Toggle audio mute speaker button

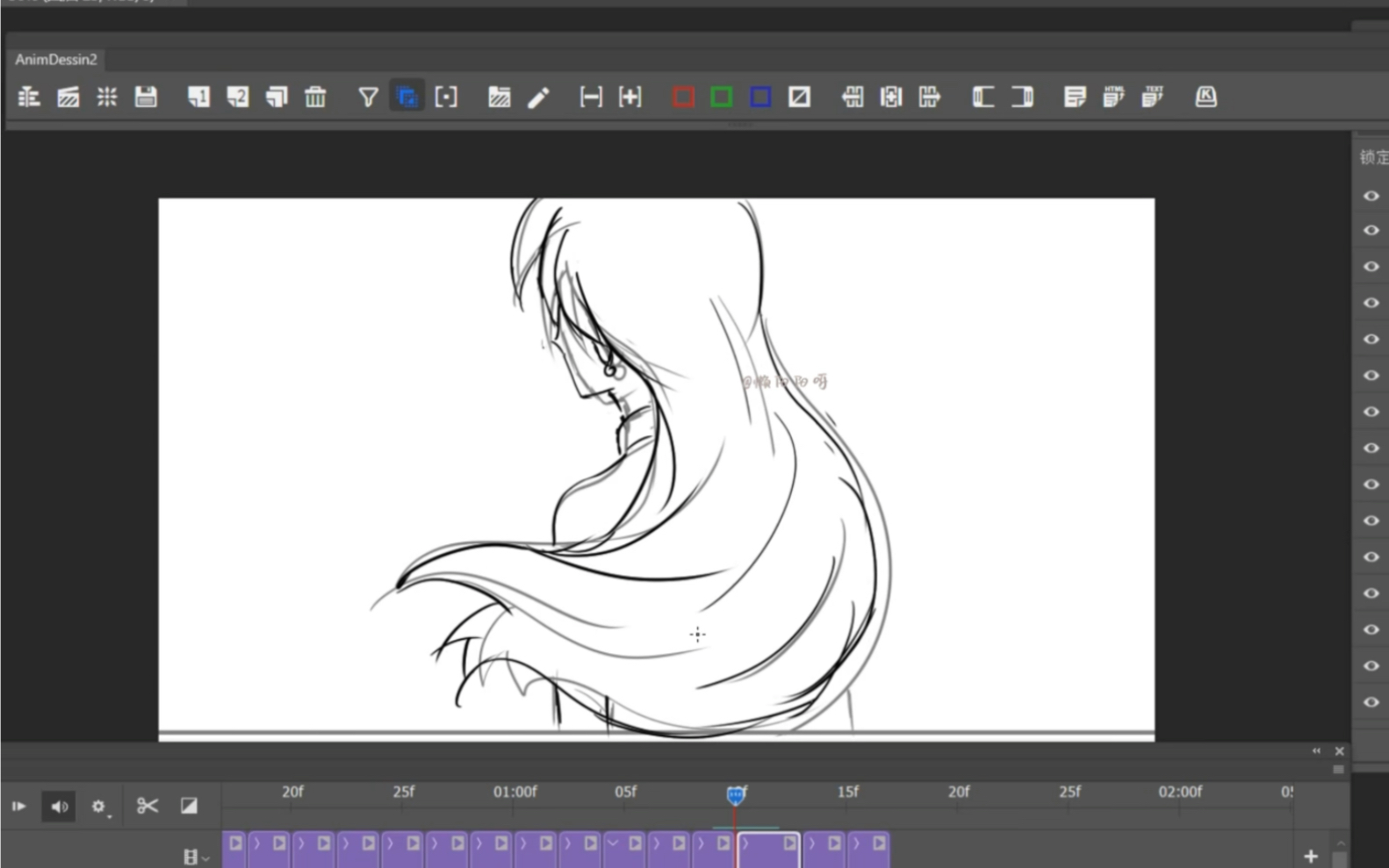click(x=59, y=806)
